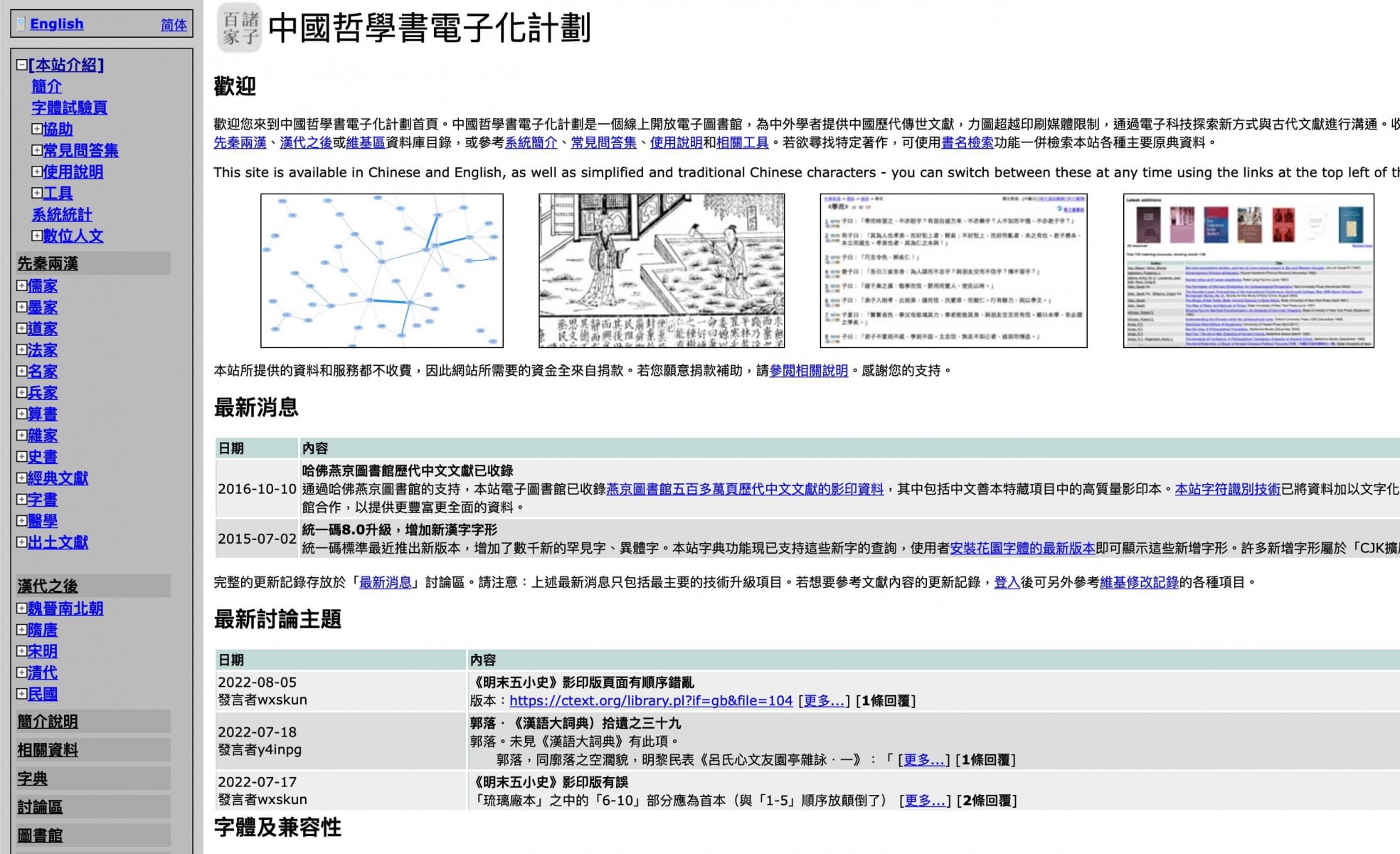Viewport: 1400px width, 854px height.
Task: Click 登入 login link
Action: 1007,582
